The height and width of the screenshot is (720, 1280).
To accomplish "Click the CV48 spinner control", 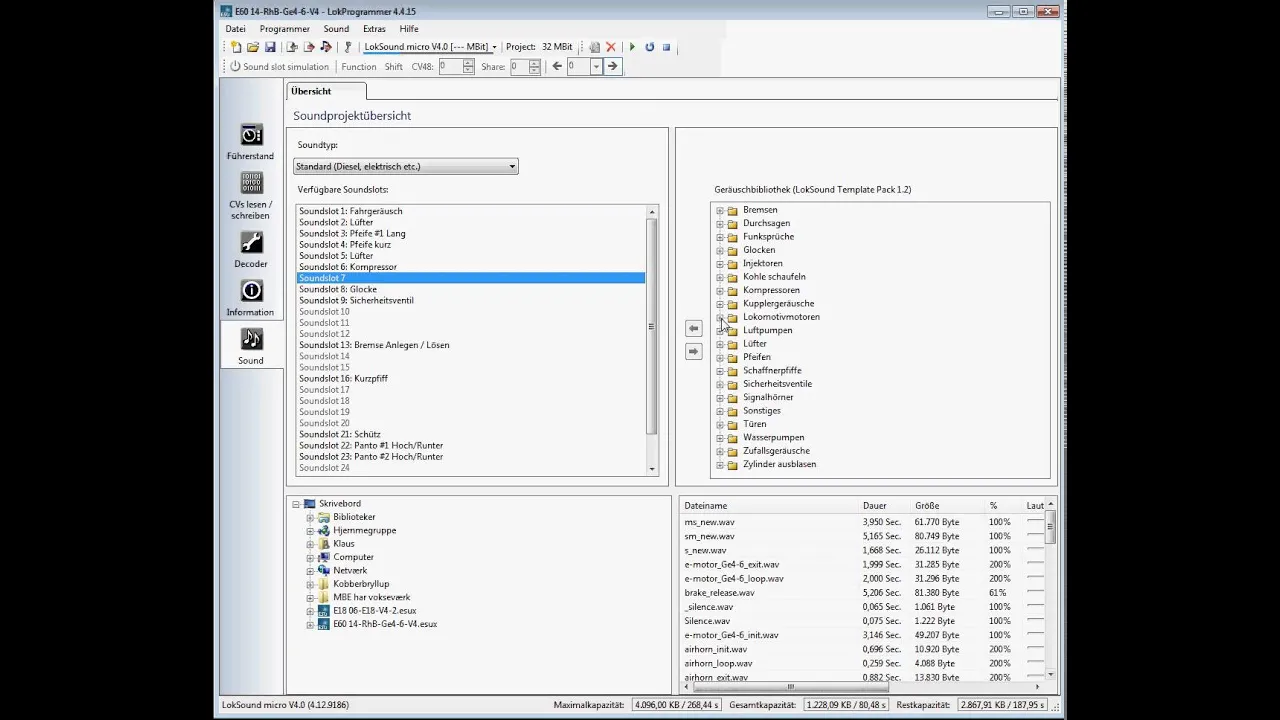I will click(x=468, y=67).
